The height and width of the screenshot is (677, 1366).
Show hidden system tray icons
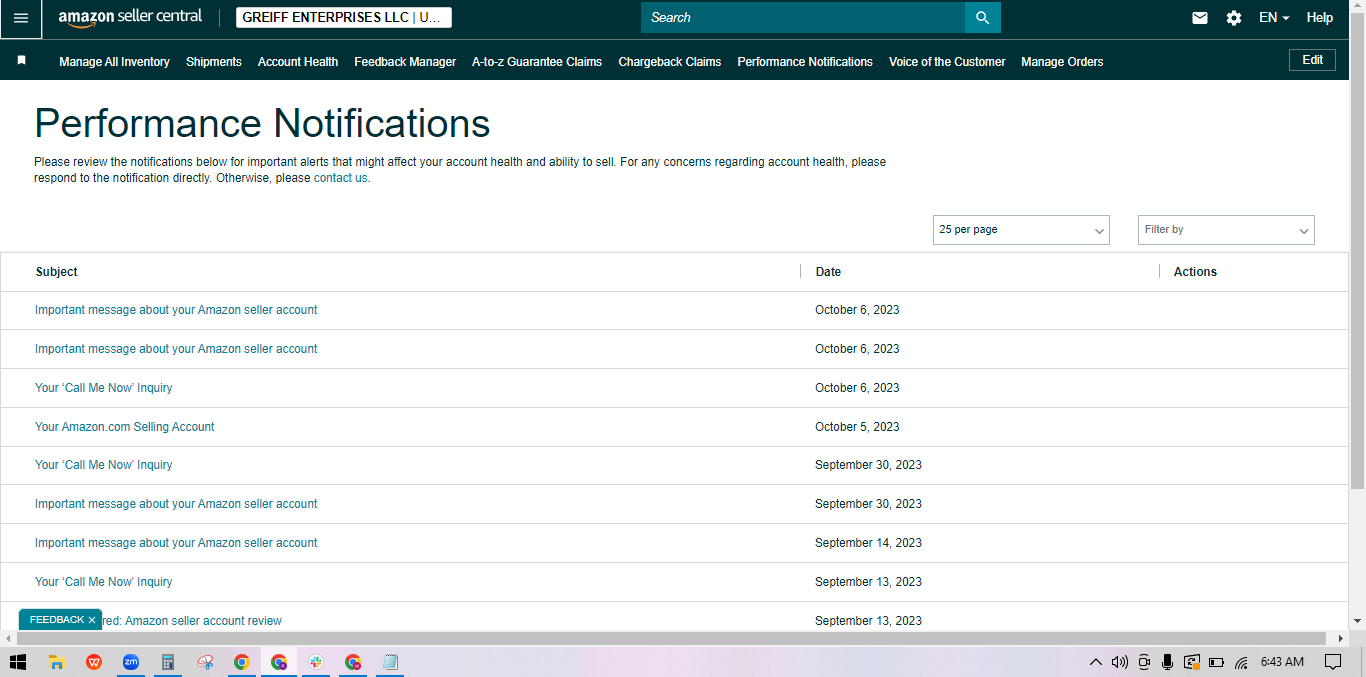pos(1096,662)
